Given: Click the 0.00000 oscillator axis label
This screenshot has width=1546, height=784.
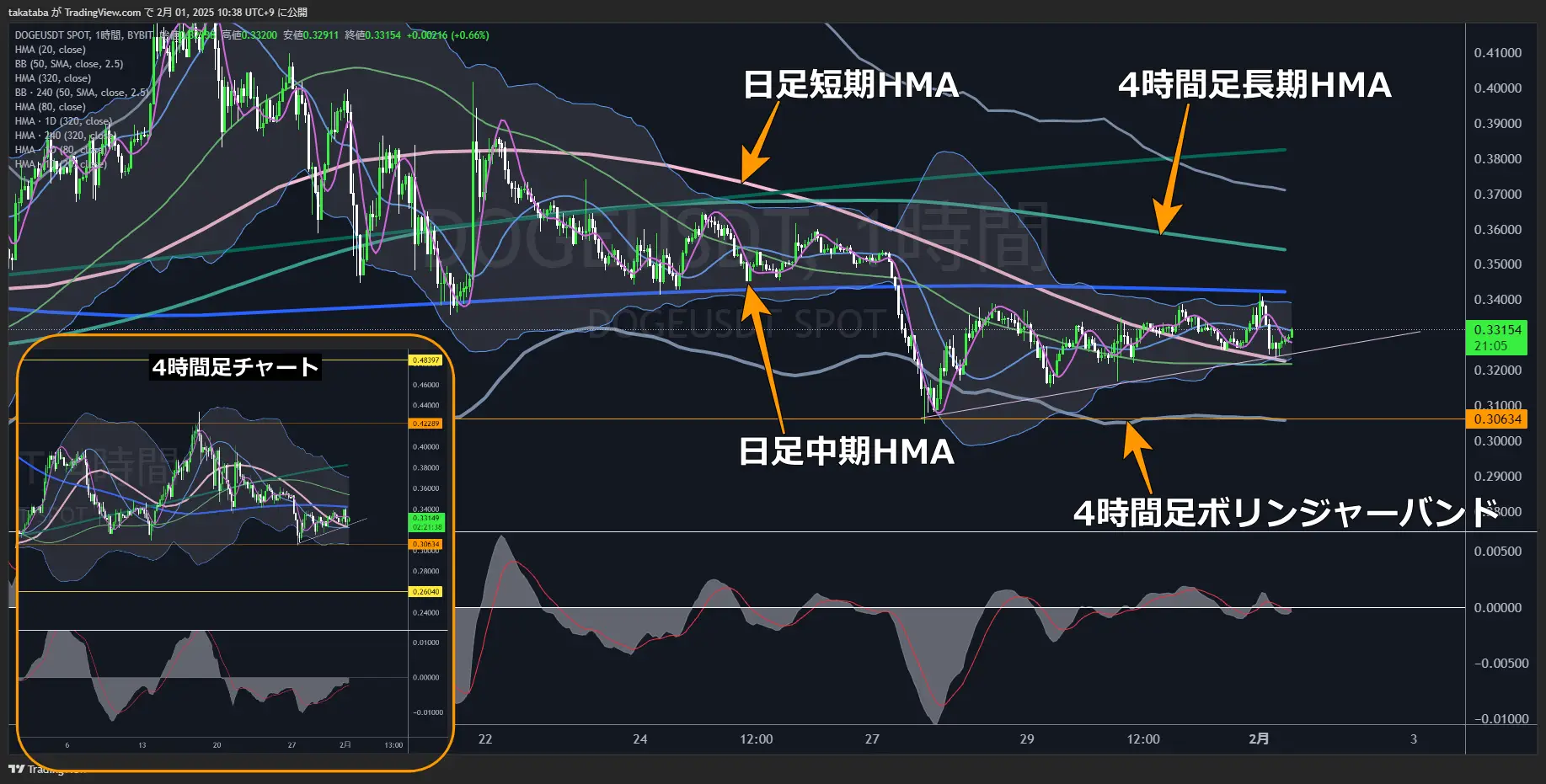Looking at the screenshot, I should click(1498, 608).
